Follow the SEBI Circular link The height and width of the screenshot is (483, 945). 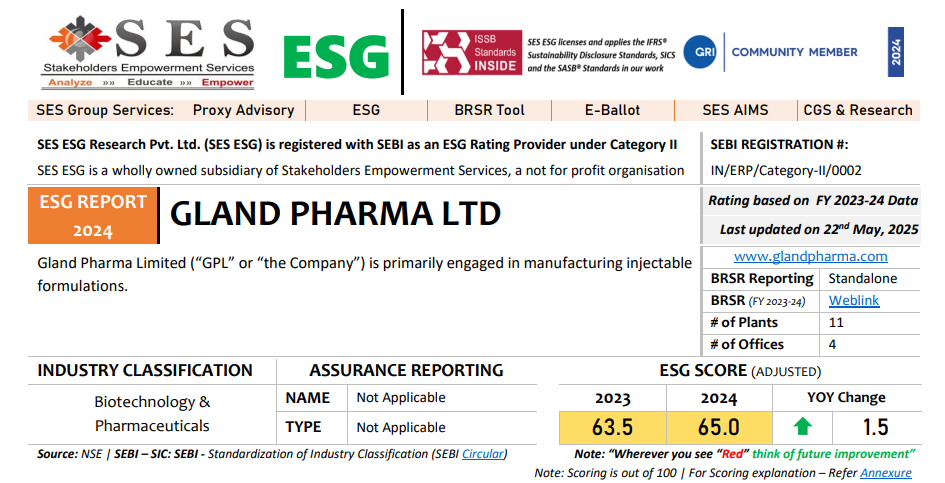(483, 454)
